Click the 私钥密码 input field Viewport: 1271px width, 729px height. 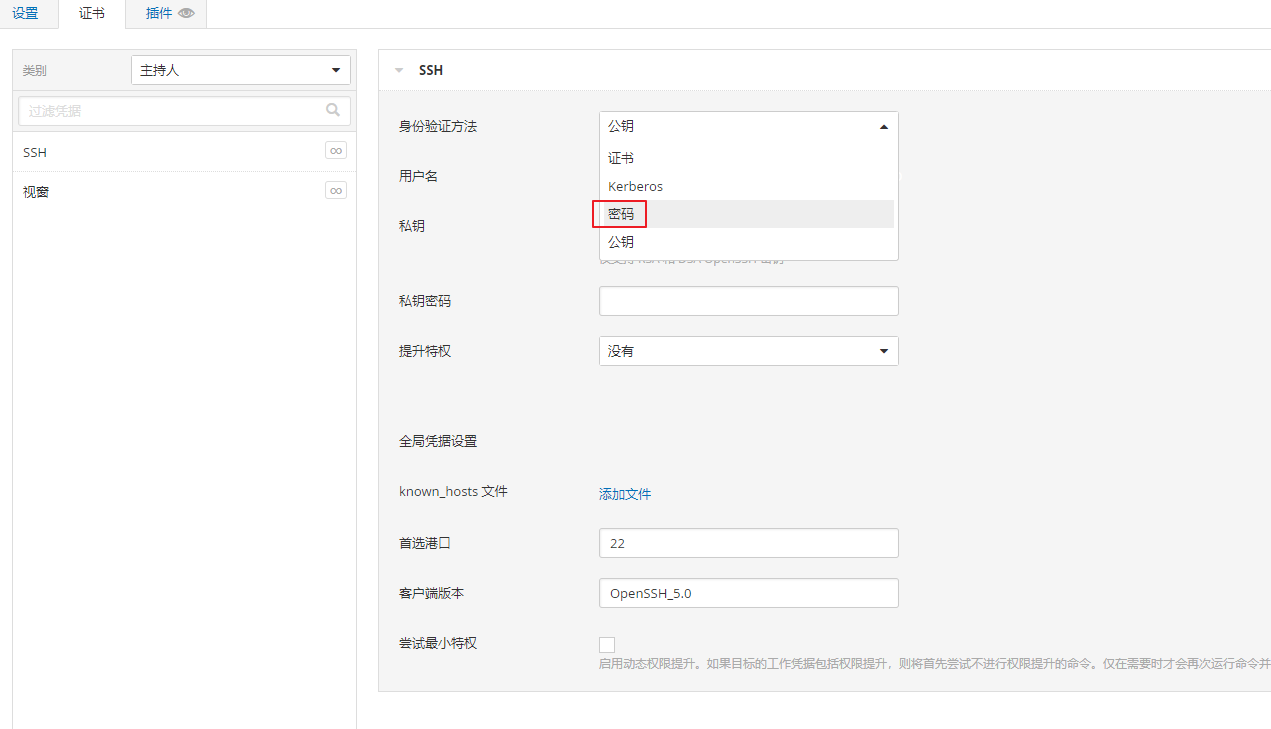tap(748, 301)
